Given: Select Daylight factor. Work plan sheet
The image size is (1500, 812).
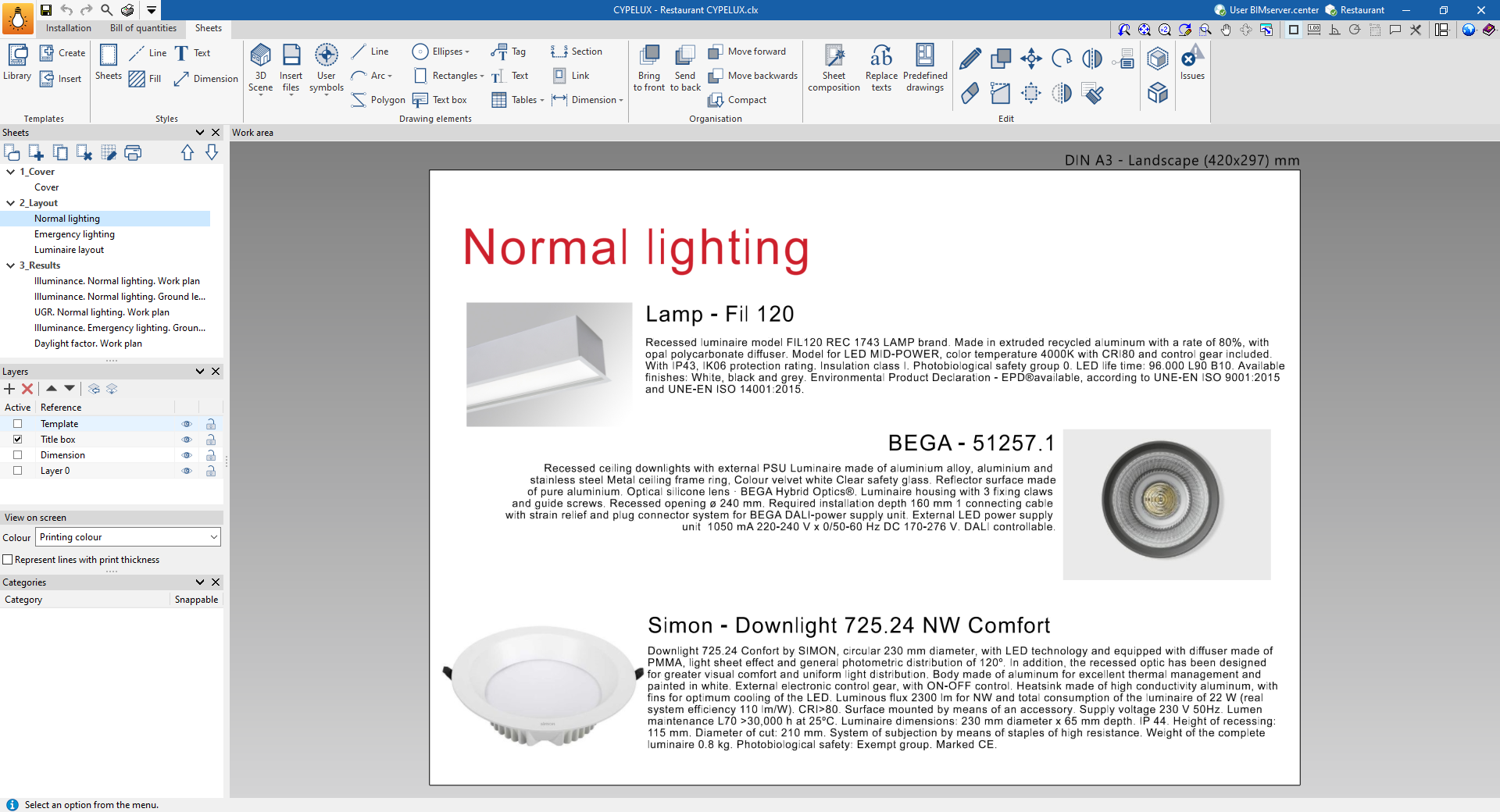Looking at the screenshot, I should tap(88, 344).
